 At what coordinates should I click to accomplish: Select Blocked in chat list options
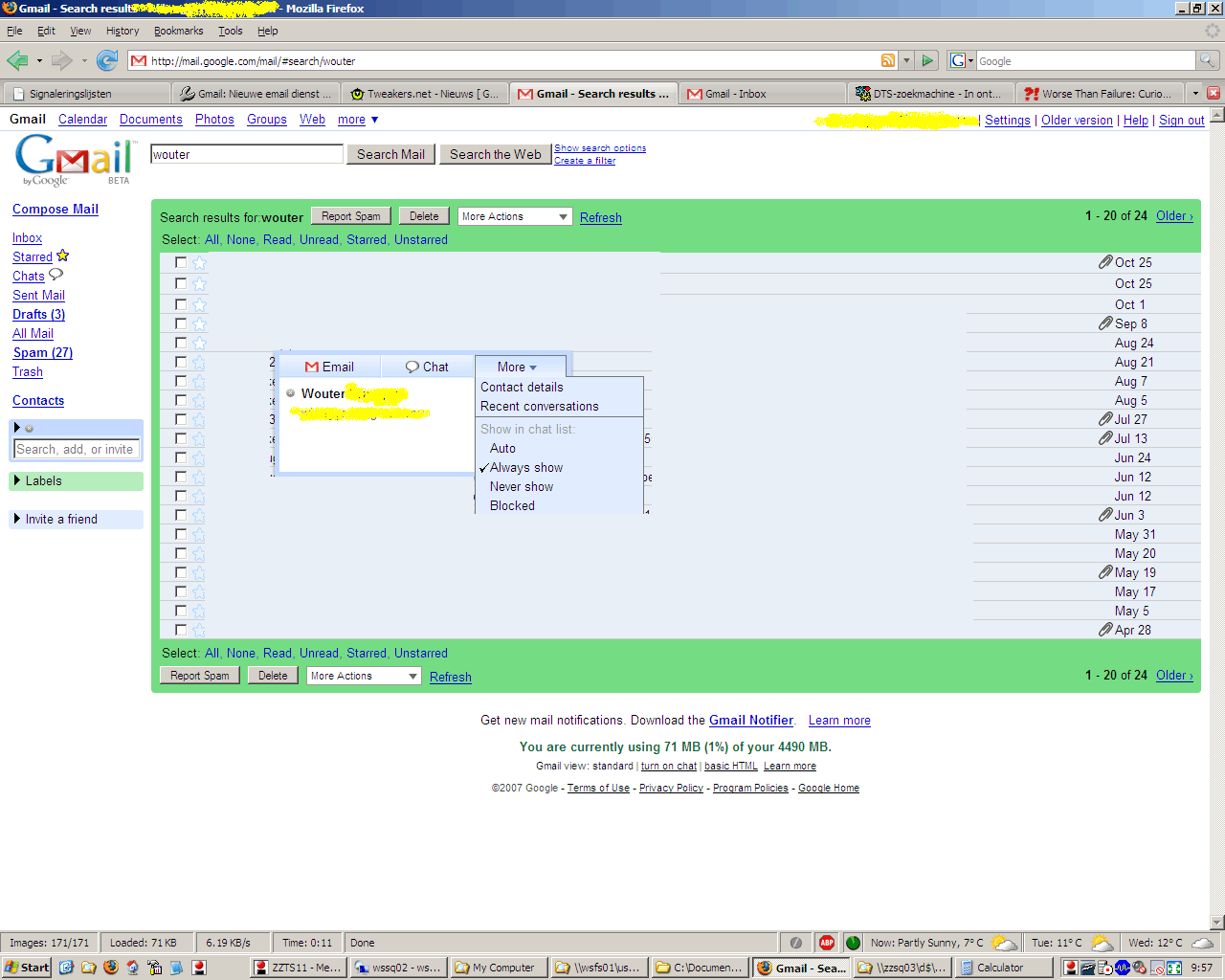coord(512,505)
